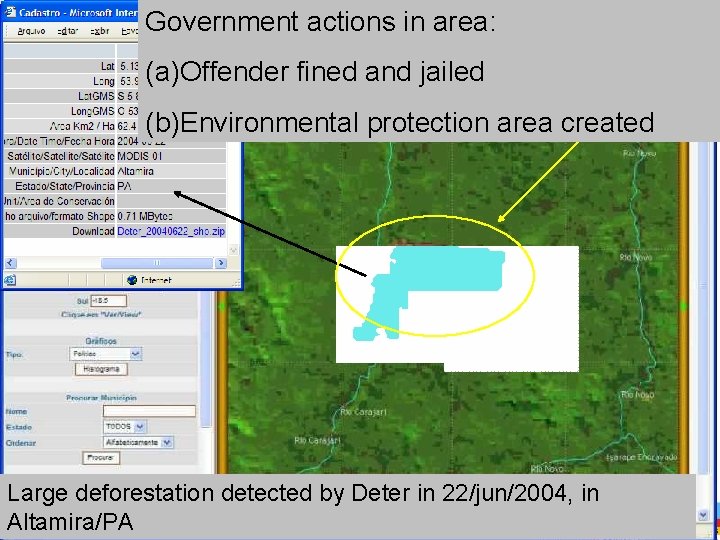Viewport: 720px width, 540px height.
Task: Click the Sul coordinate input field
Action: 108,301
